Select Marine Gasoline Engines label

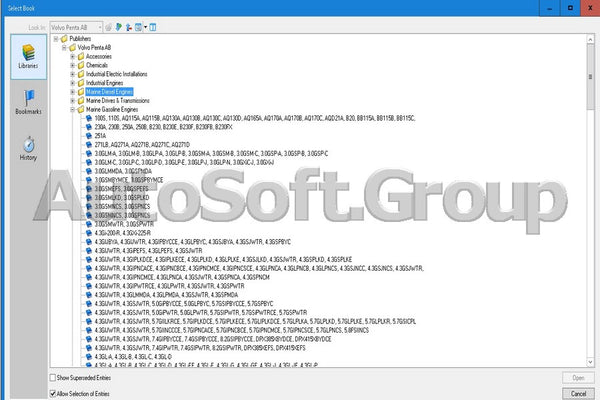click(x=112, y=109)
